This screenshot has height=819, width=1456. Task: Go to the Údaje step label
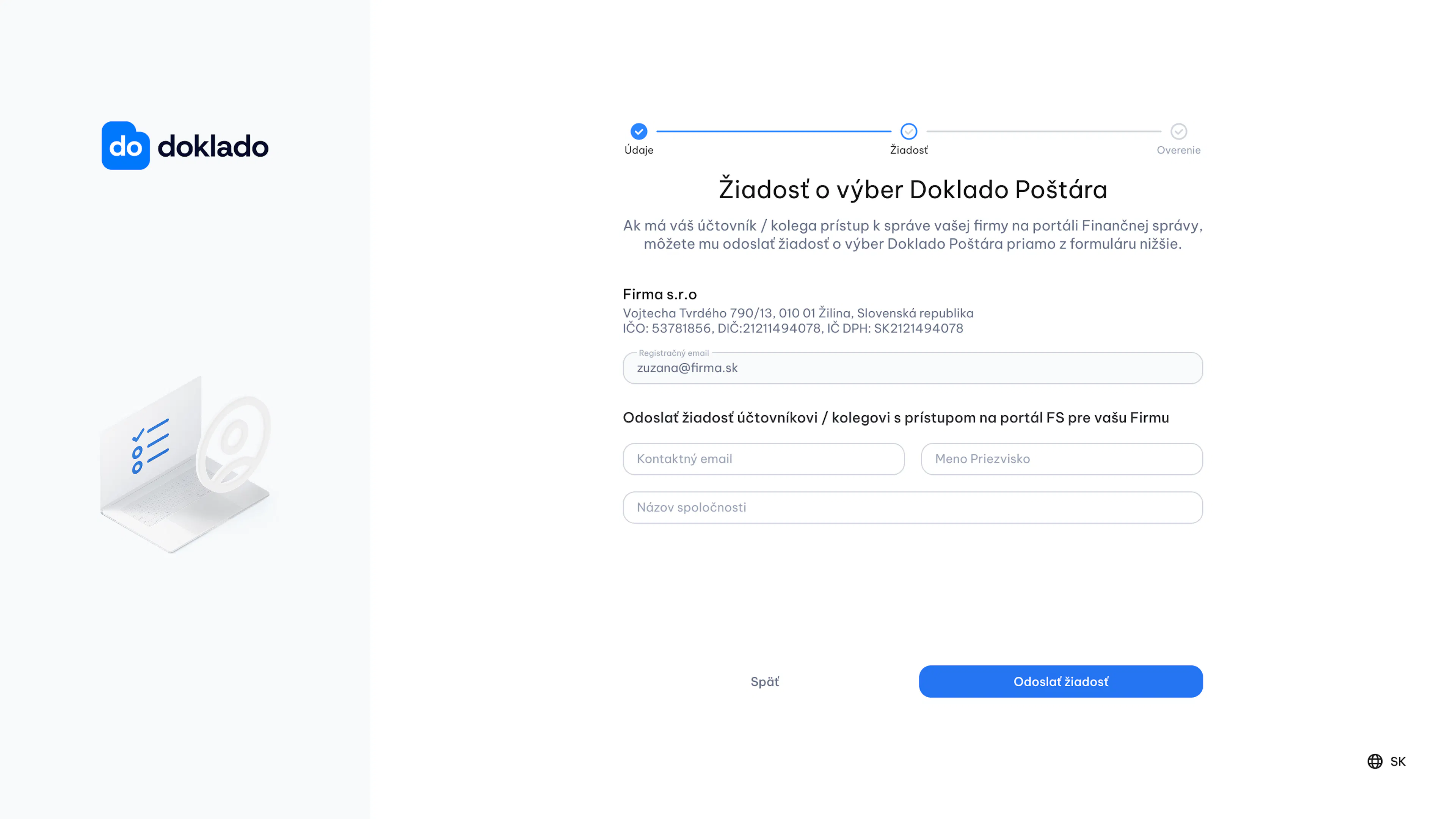click(x=639, y=150)
